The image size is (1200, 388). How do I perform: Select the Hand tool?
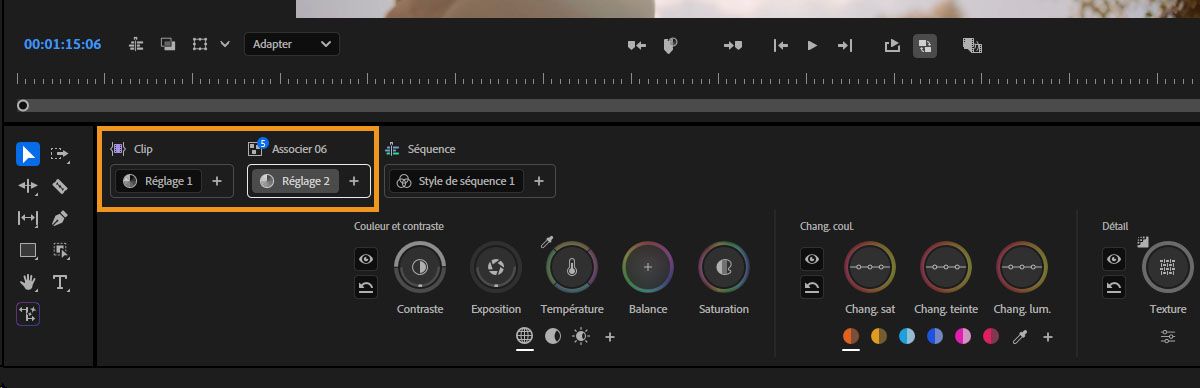[28, 282]
